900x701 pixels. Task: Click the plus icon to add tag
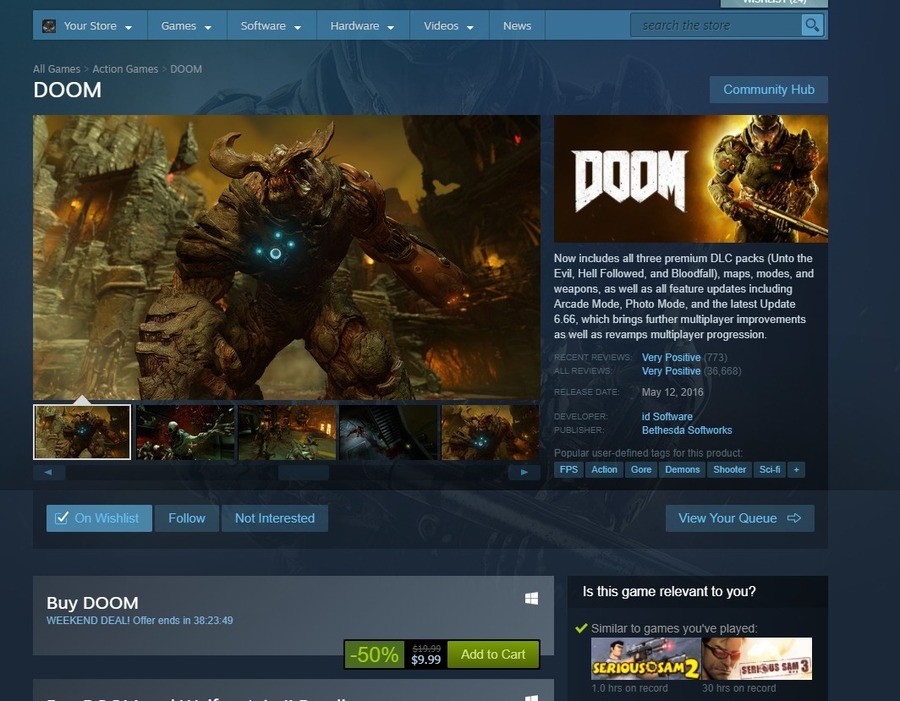click(796, 469)
